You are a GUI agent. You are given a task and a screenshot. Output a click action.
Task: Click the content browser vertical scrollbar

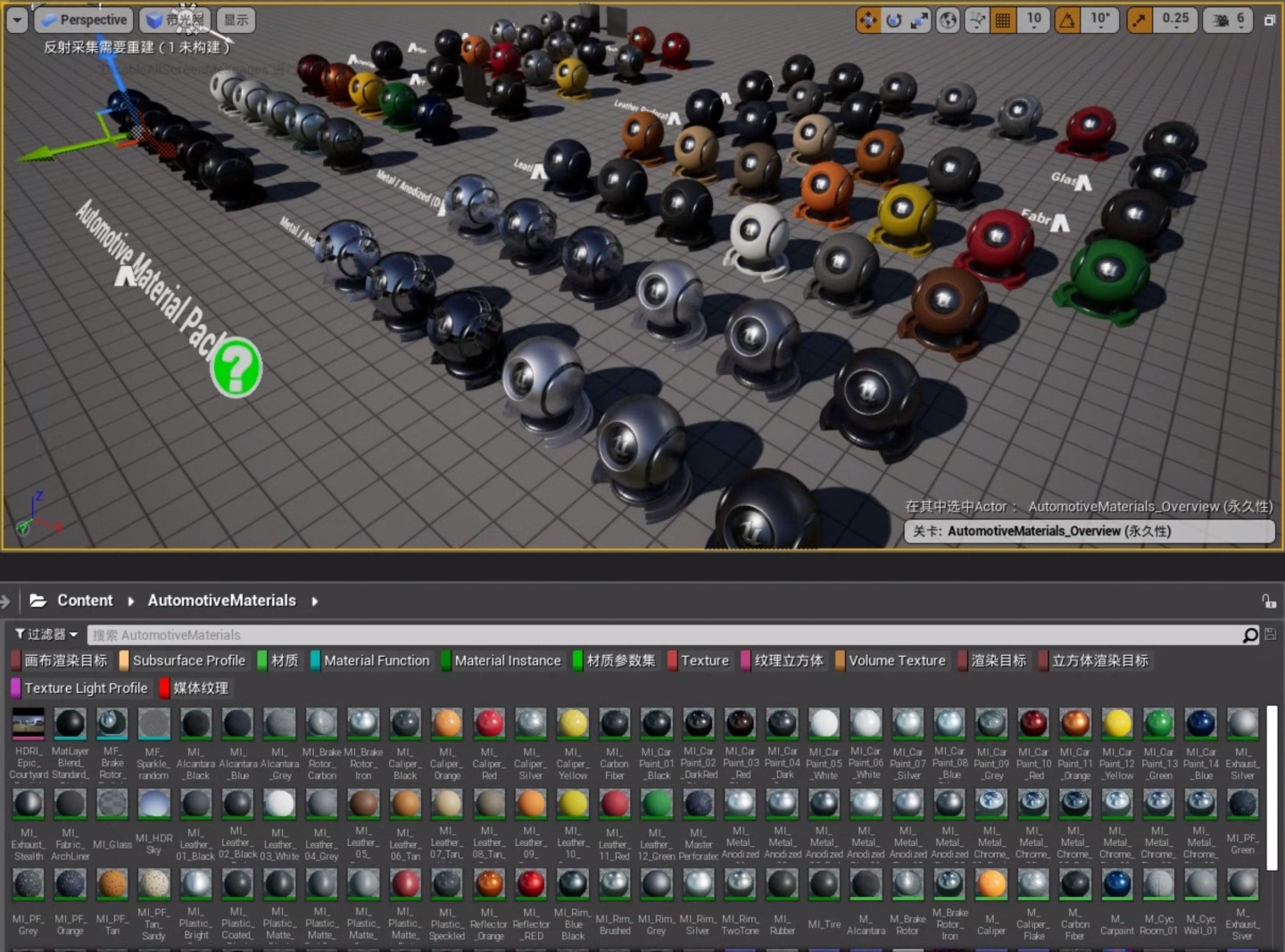coord(1272,788)
